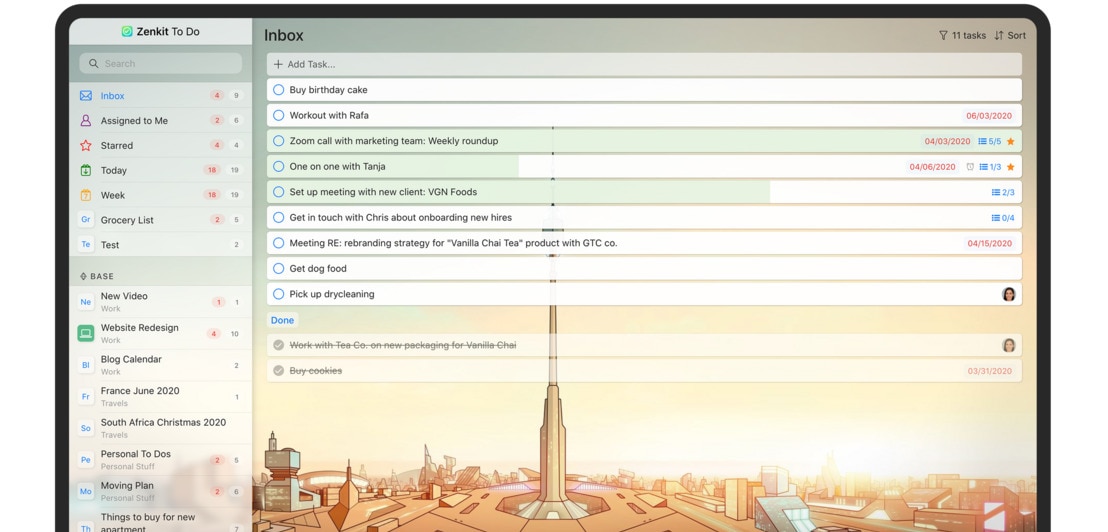Collapse the BASE folder in sidebar
1108x532 pixels.
pos(97,277)
